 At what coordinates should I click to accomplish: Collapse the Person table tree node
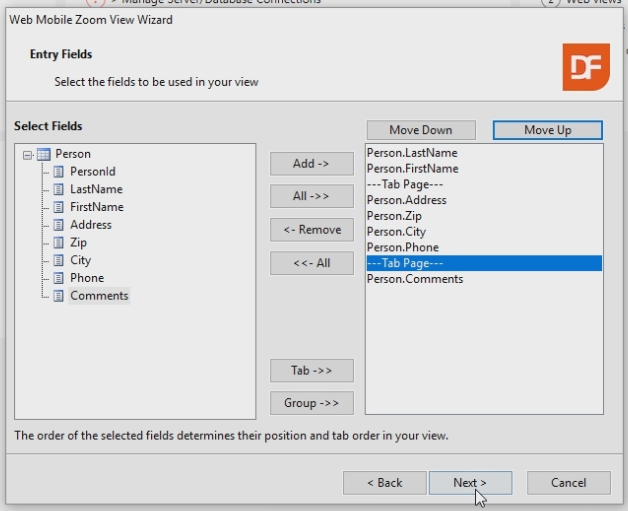click(x=27, y=154)
